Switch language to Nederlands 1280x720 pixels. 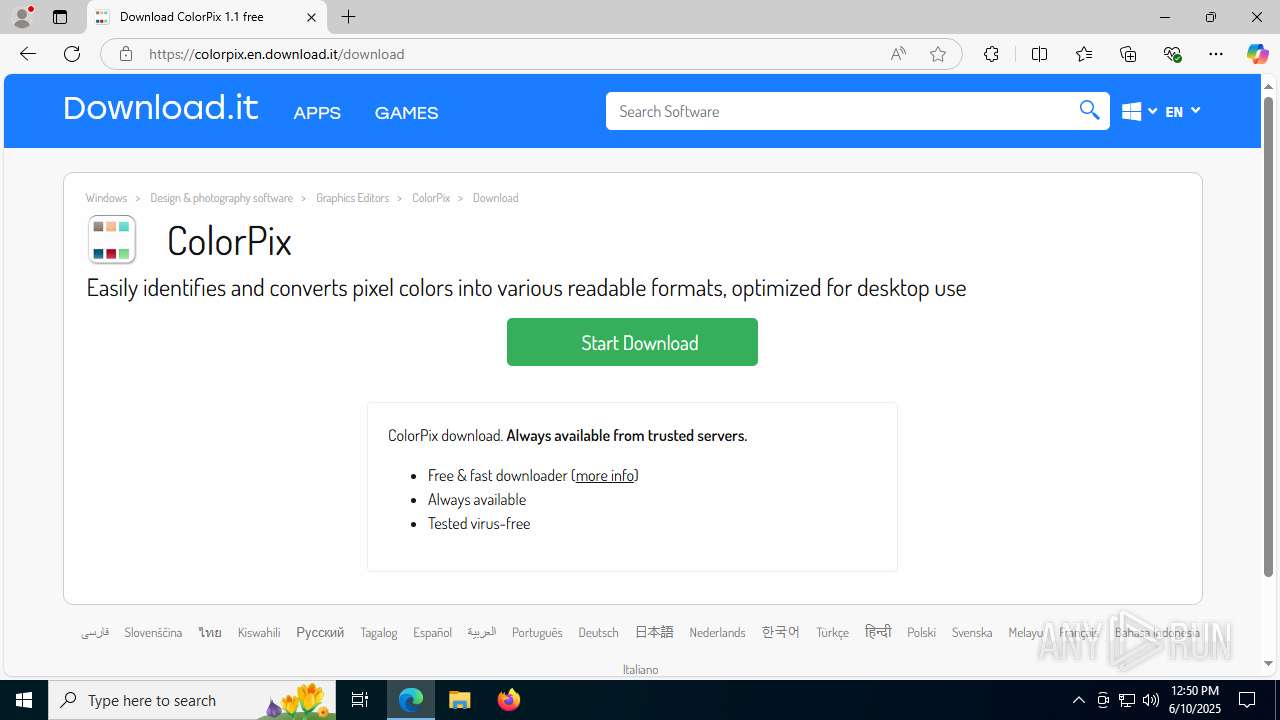click(717, 633)
